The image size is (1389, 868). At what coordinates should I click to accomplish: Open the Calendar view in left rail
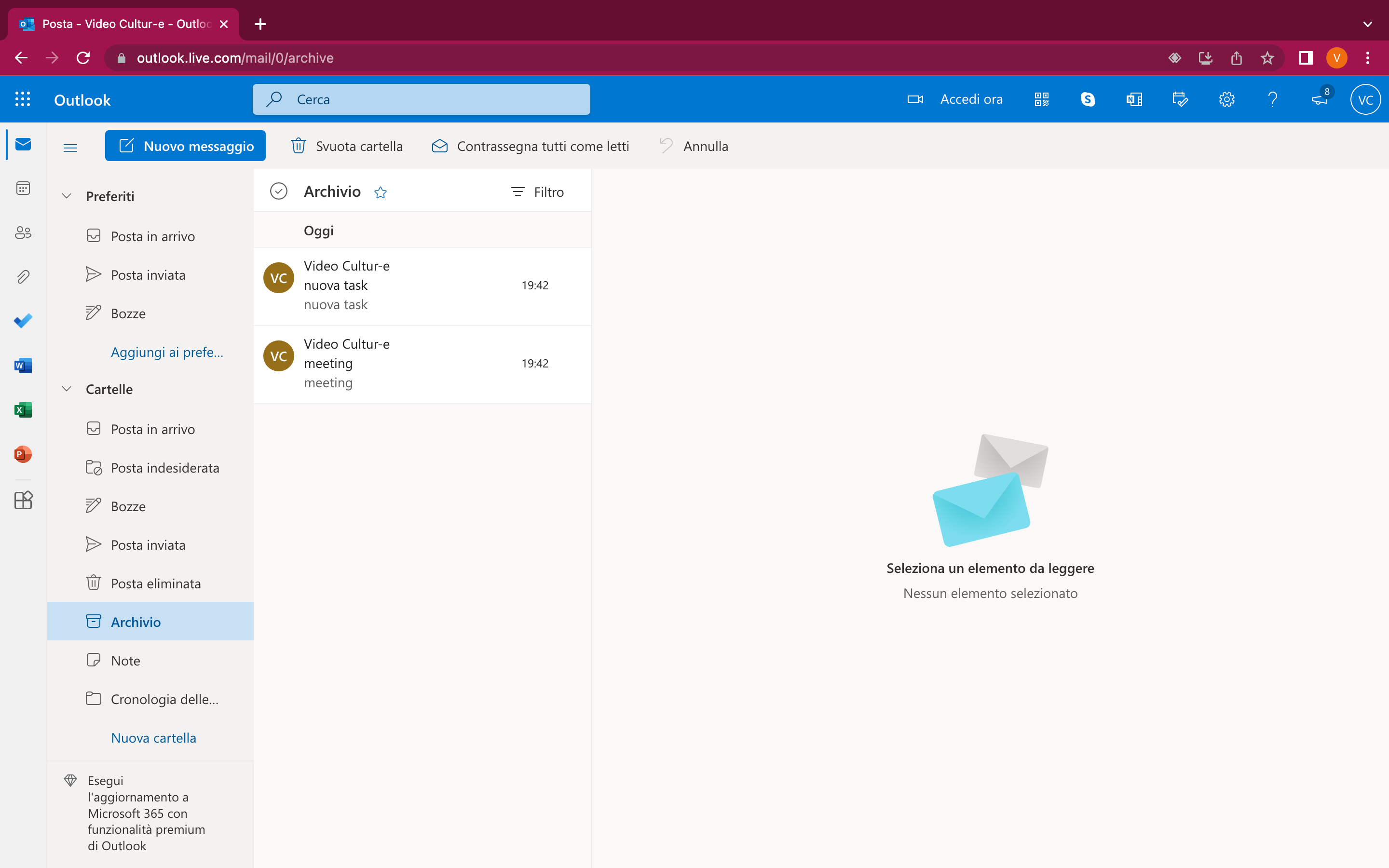point(22,188)
